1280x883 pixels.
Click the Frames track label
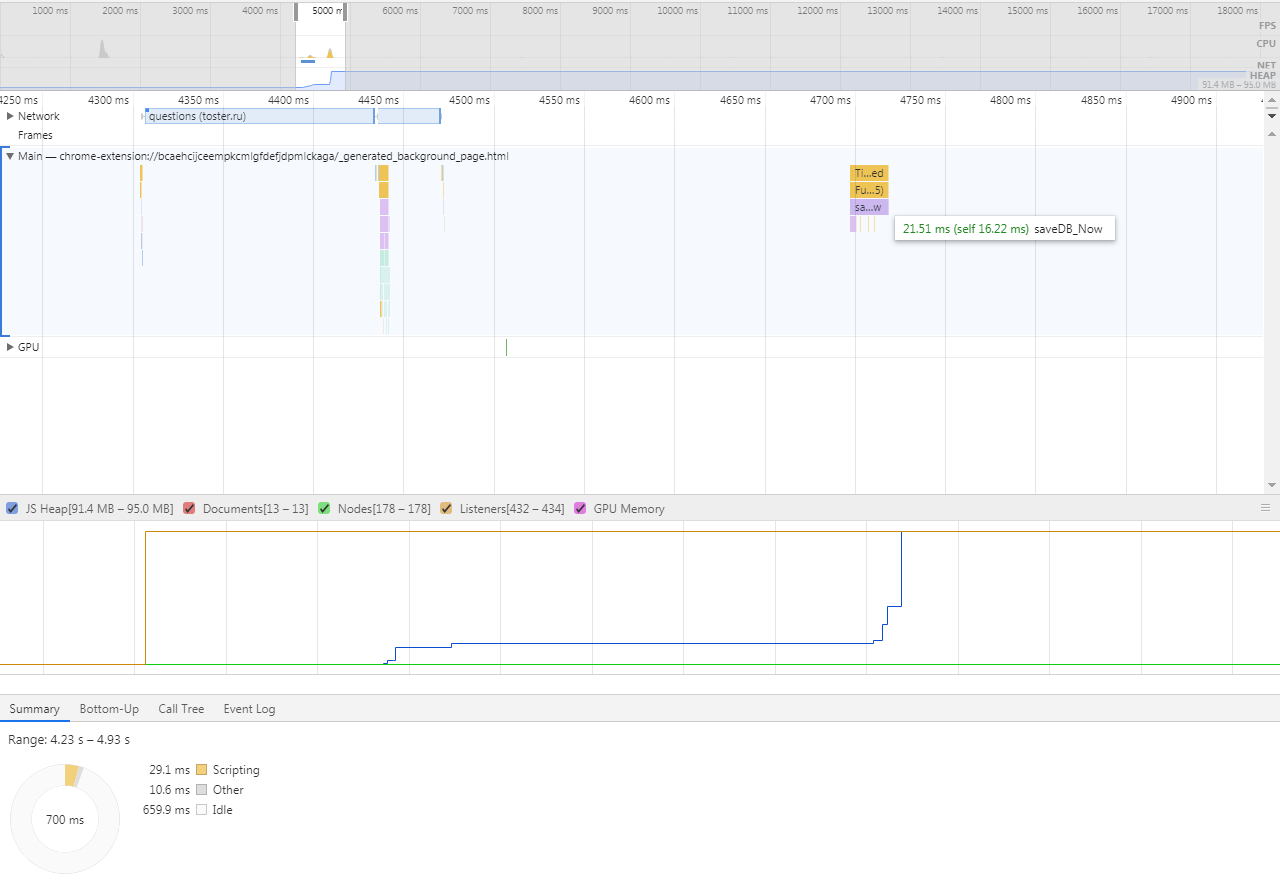[x=35, y=135]
